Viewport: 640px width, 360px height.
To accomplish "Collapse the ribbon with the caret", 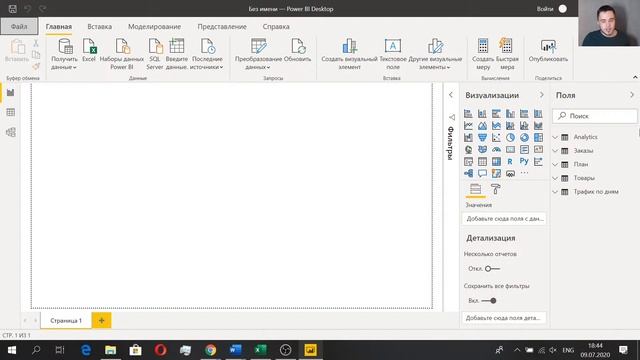I will [x=635, y=77].
